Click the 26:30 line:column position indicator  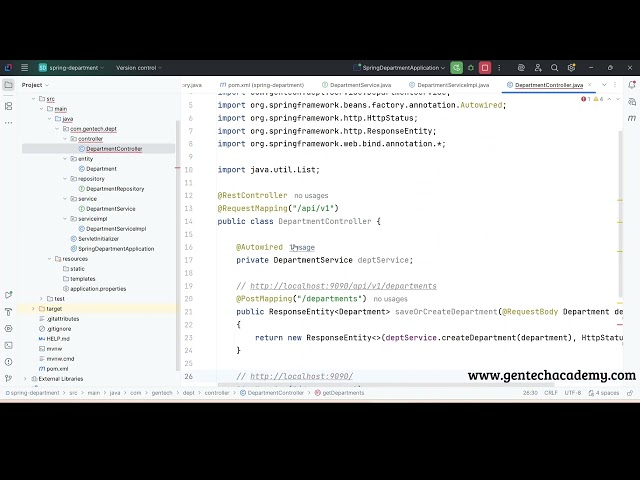click(x=530, y=393)
